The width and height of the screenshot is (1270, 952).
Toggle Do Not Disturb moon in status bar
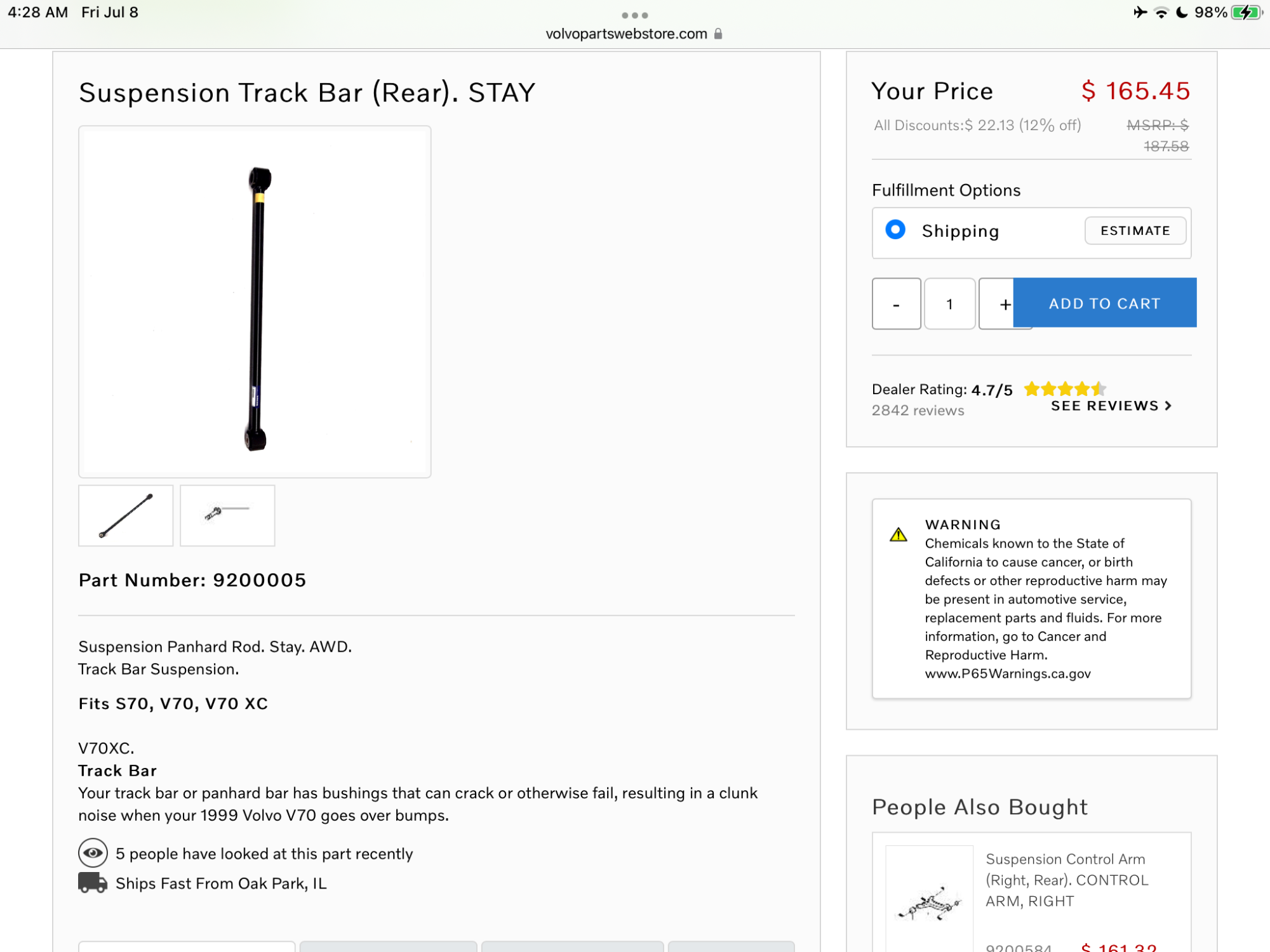point(1181,11)
